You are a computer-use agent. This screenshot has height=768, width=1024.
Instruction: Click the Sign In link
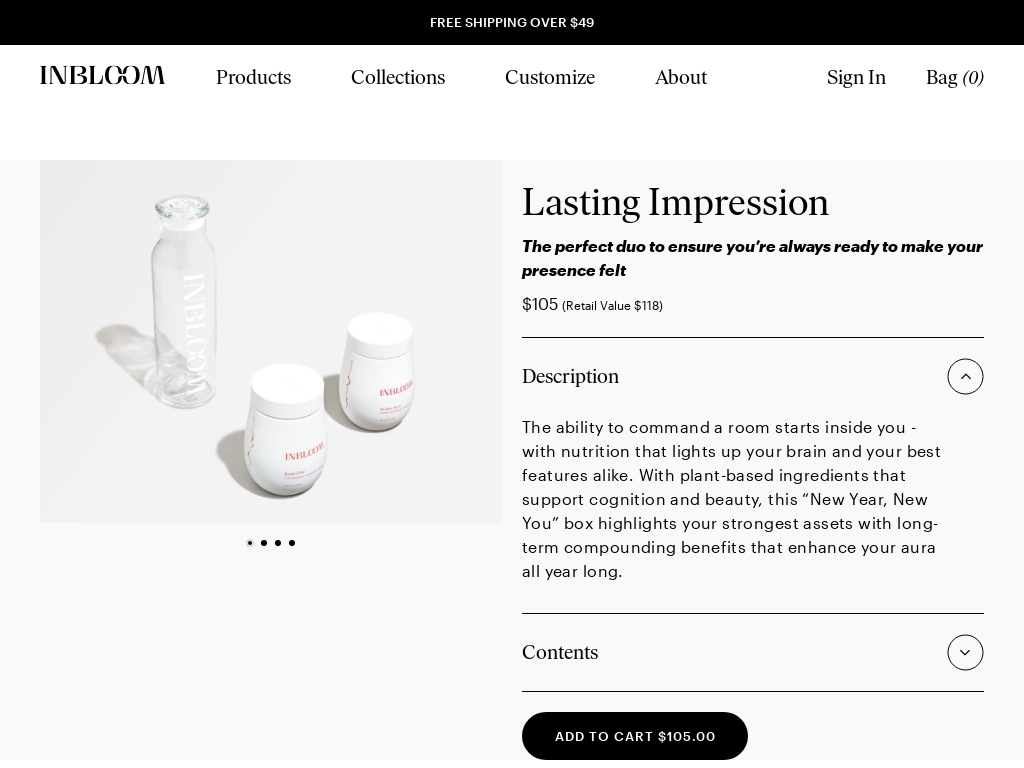click(x=856, y=78)
